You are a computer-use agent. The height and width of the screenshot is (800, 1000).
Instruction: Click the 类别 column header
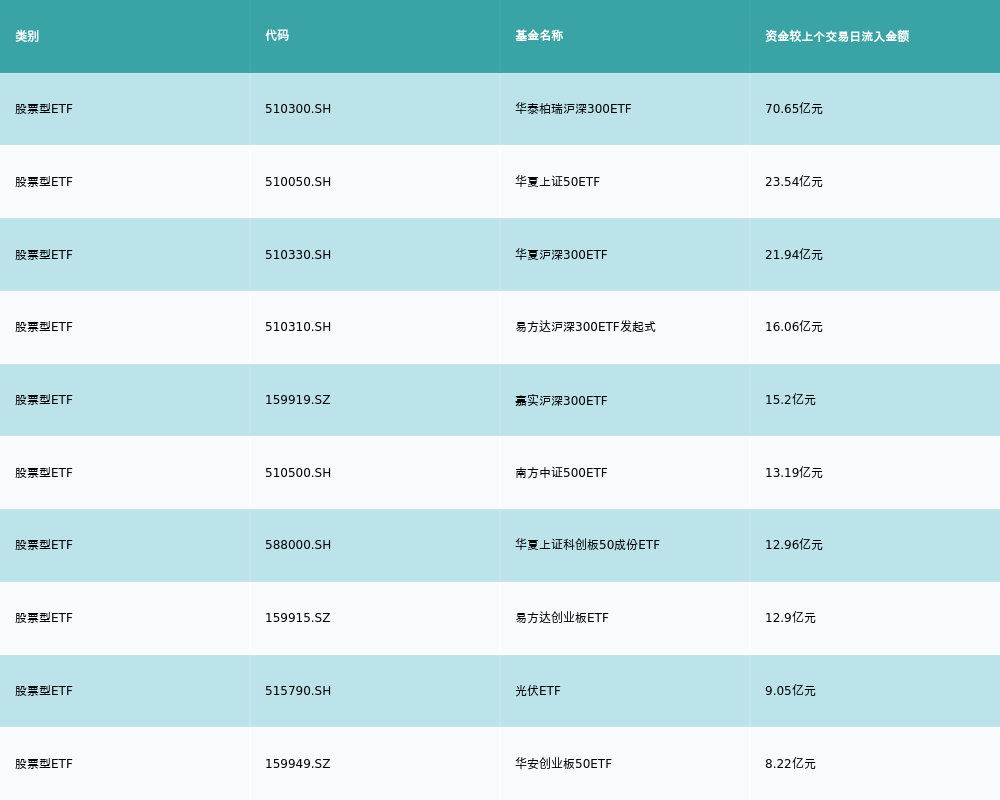point(27,36)
